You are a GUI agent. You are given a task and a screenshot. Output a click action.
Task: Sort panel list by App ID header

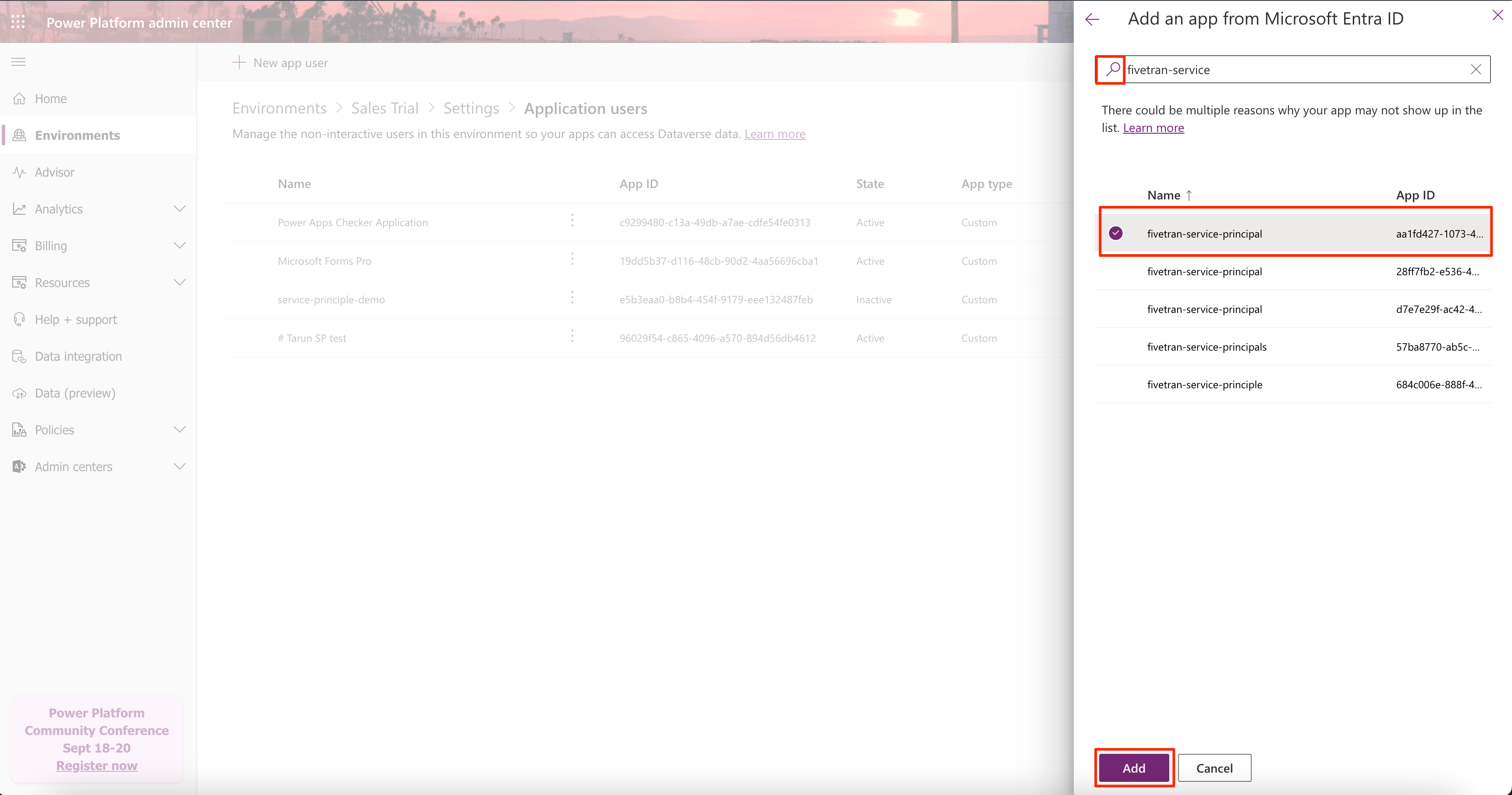1415,195
